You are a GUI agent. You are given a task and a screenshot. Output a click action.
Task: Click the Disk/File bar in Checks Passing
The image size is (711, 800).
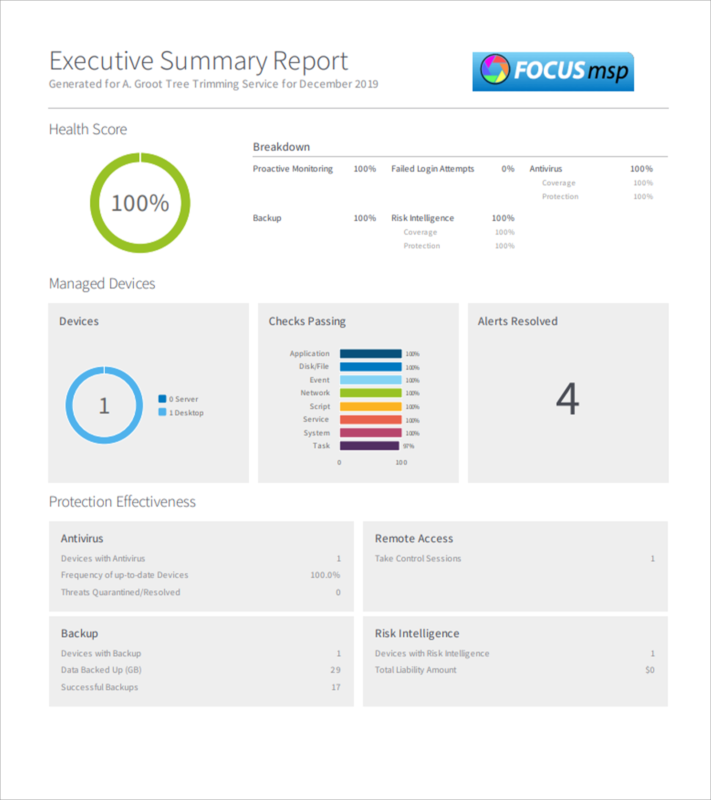[x=370, y=367]
